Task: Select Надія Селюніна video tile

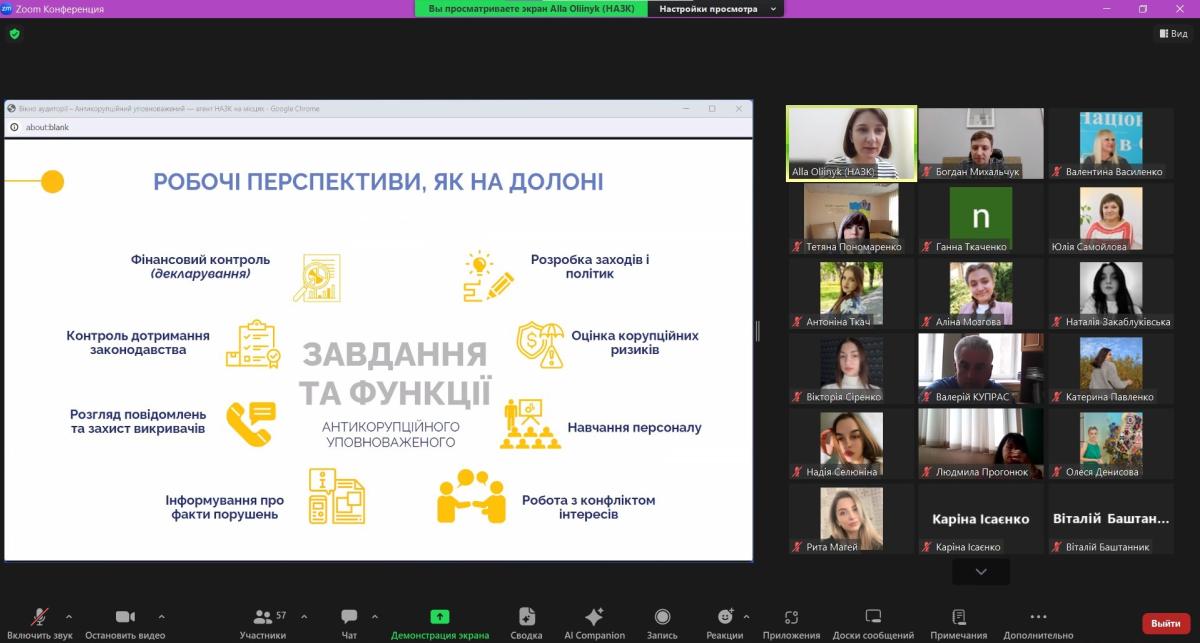Action: 851,443
